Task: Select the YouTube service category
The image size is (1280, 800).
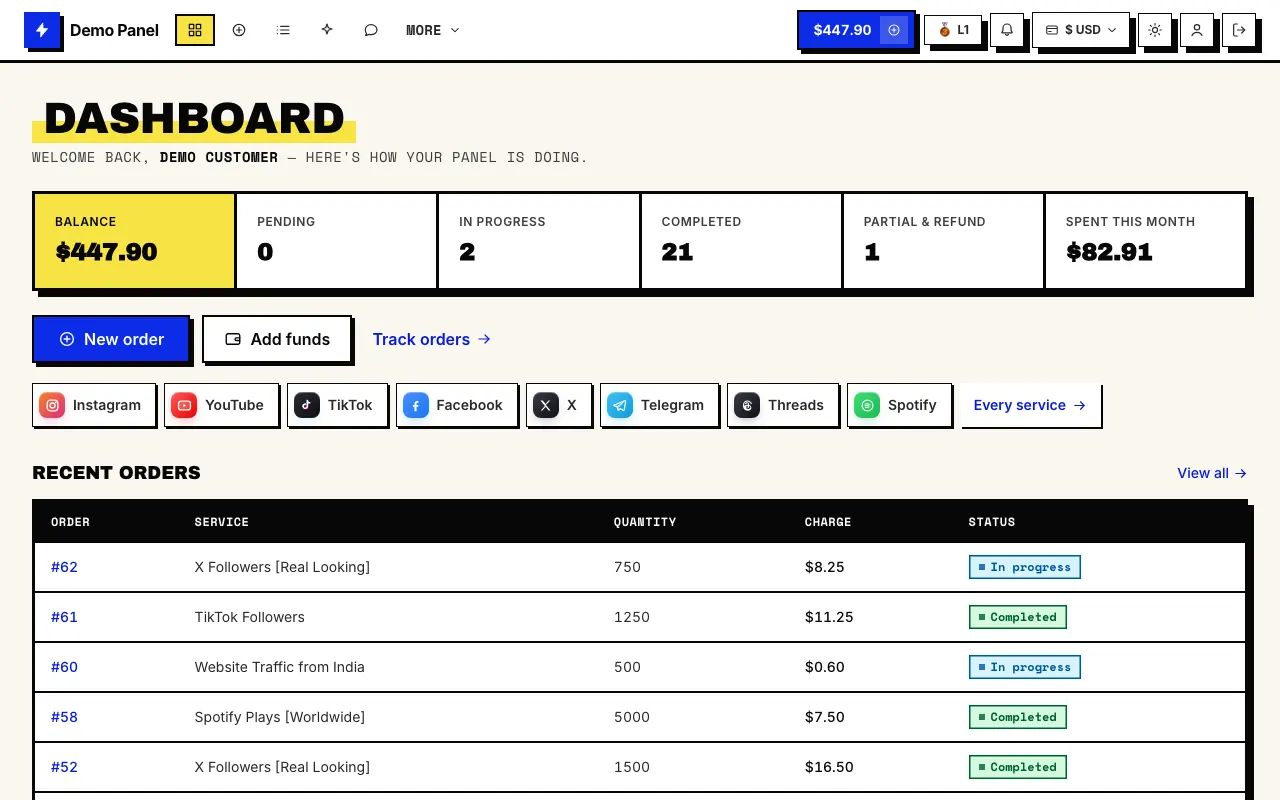Action: click(x=221, y=405)
